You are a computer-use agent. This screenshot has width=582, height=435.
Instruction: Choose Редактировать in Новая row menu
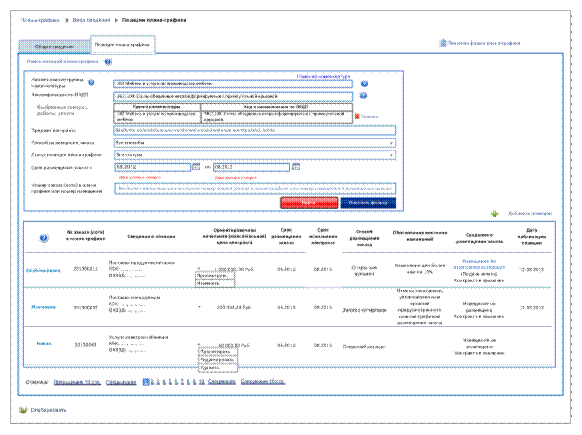[x=218, y=360]
